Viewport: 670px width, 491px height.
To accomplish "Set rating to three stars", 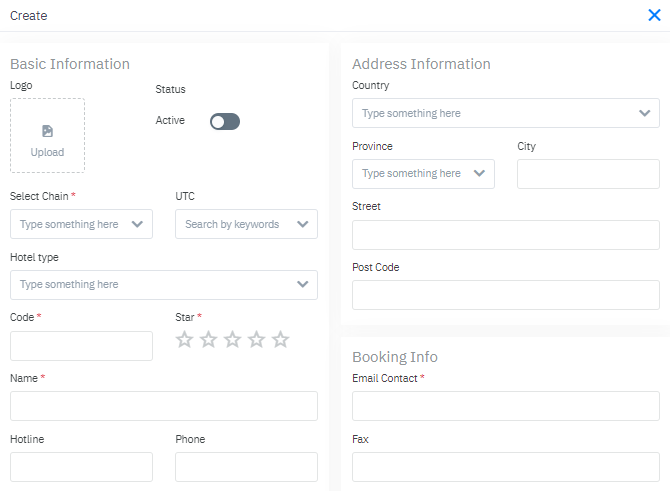I will pos(232,340).
